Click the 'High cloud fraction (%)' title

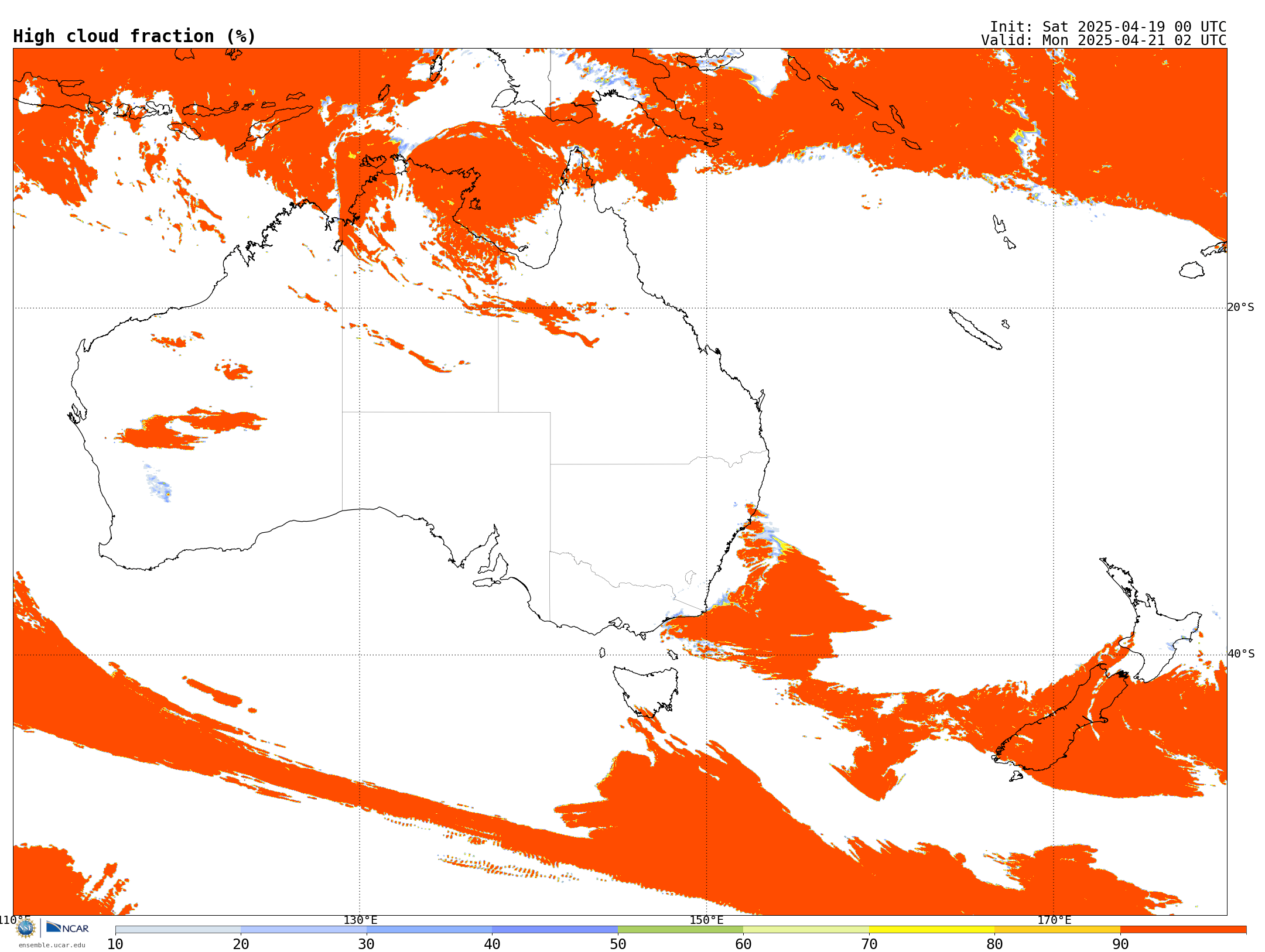click(135, 36)
